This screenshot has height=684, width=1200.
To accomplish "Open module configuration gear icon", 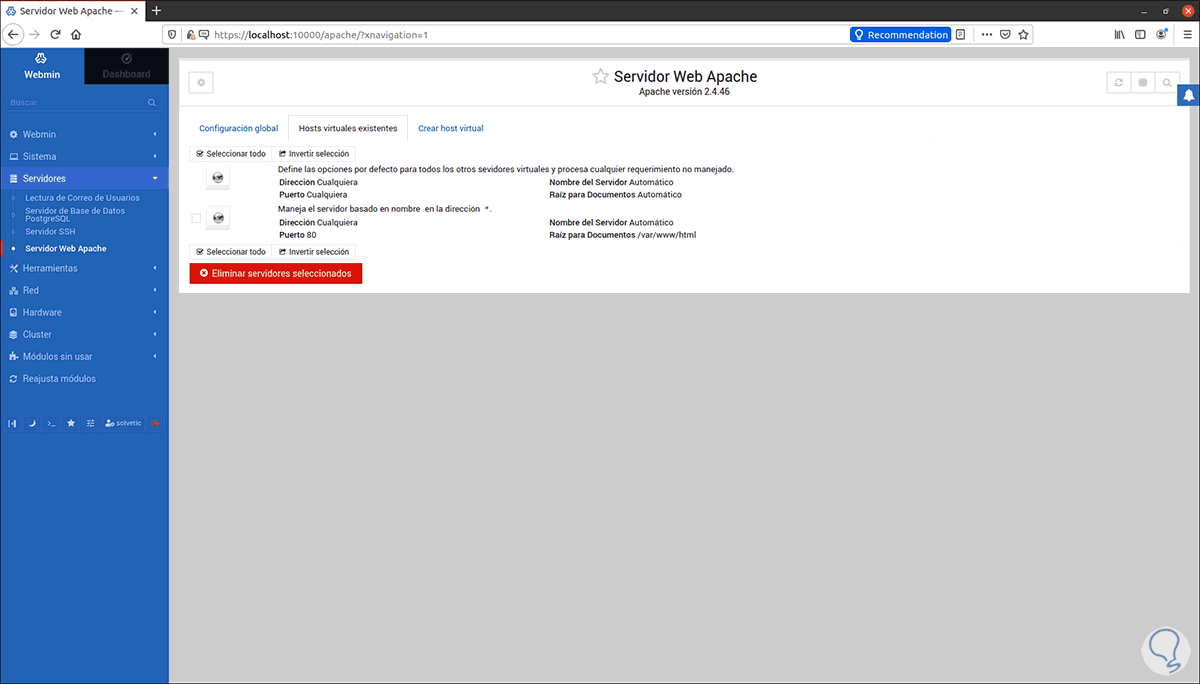I will 201,83.
